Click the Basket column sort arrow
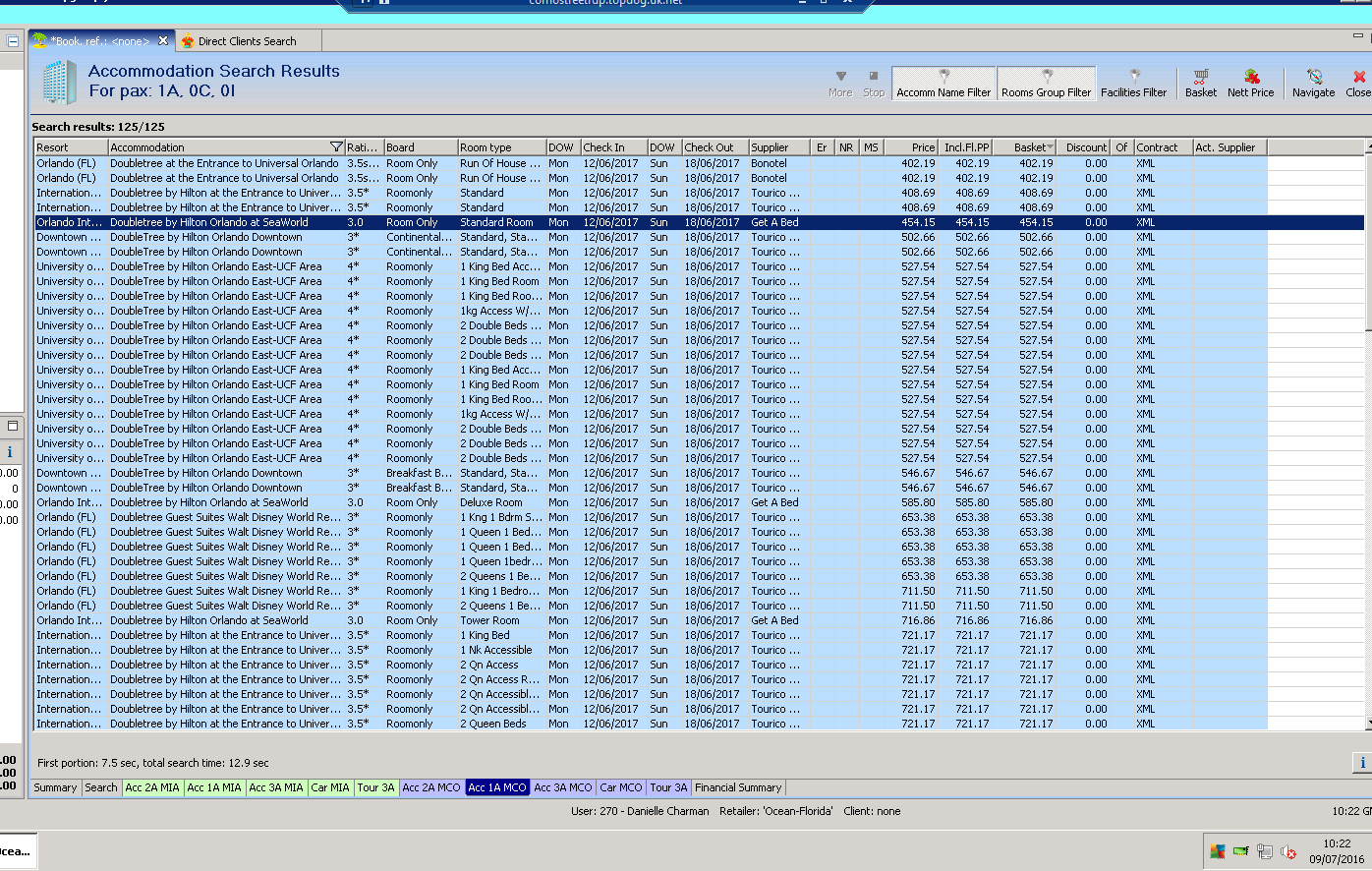Screen dimensions: 1372x871 tap(1051, 147)
